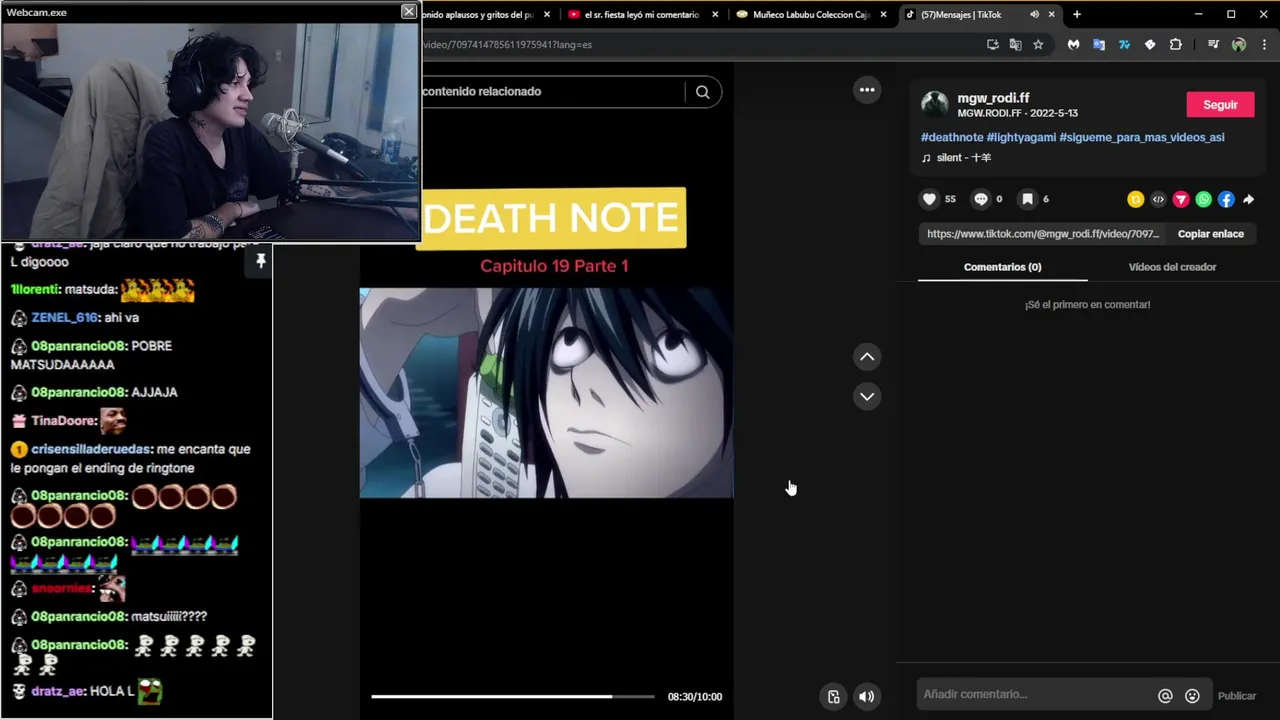Image resolution: width=1280 pixels, height=720 pixels.
Task: Click chat username 1llorenti
Action: pos(36,289)
